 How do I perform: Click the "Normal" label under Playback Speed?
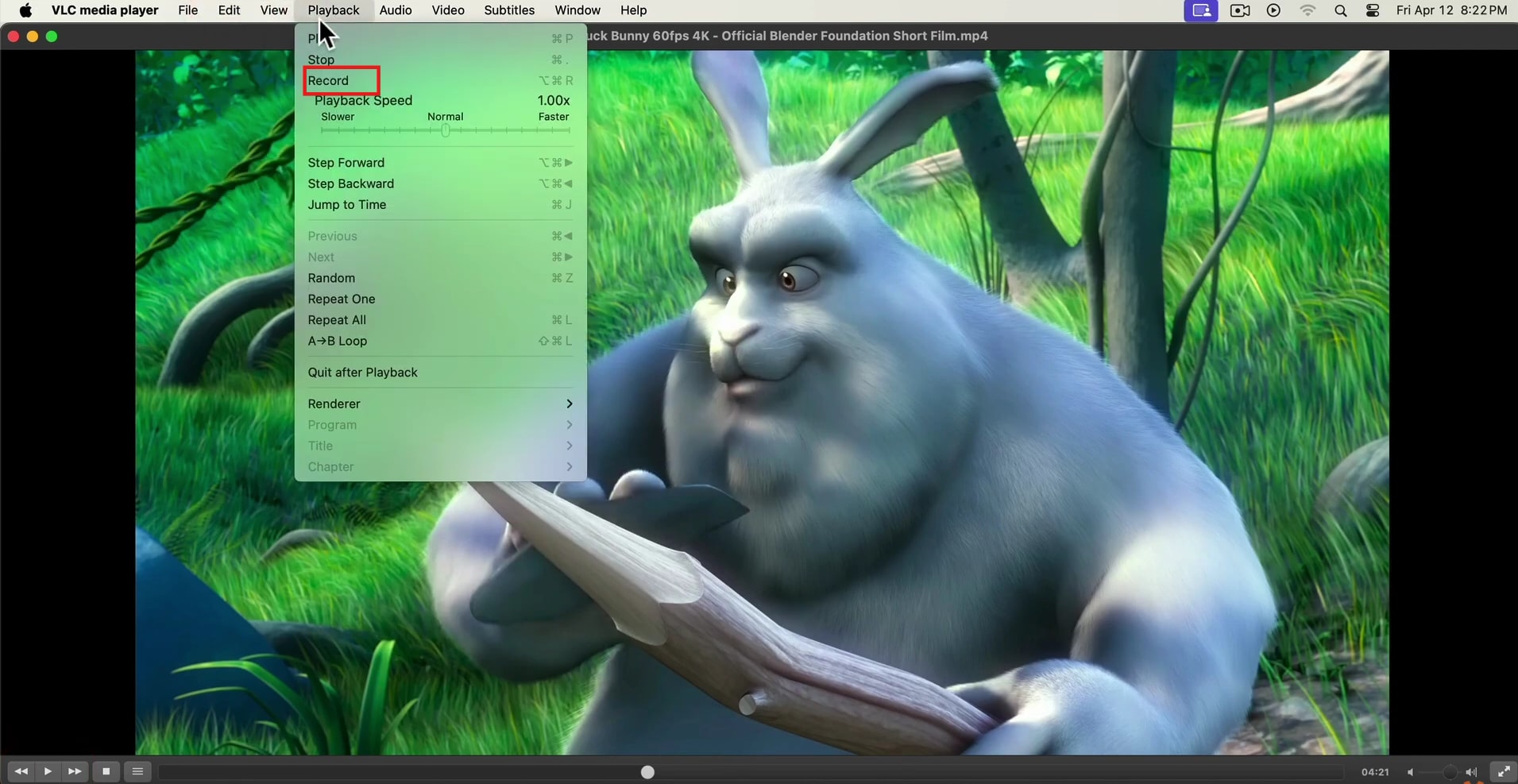[446, 117]
